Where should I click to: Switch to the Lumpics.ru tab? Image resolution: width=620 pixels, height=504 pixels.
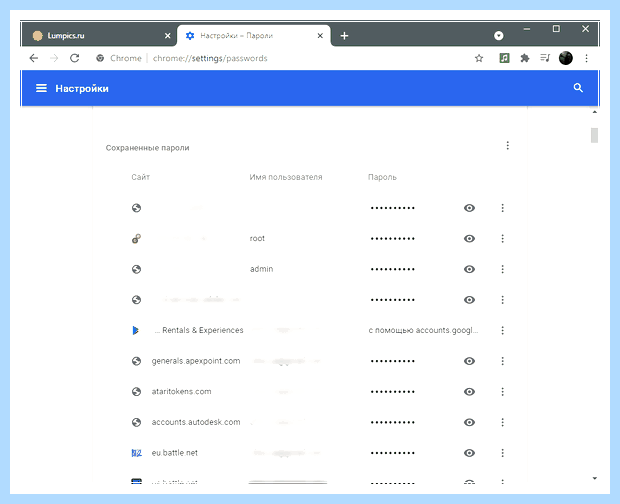[x=99, y=36]
